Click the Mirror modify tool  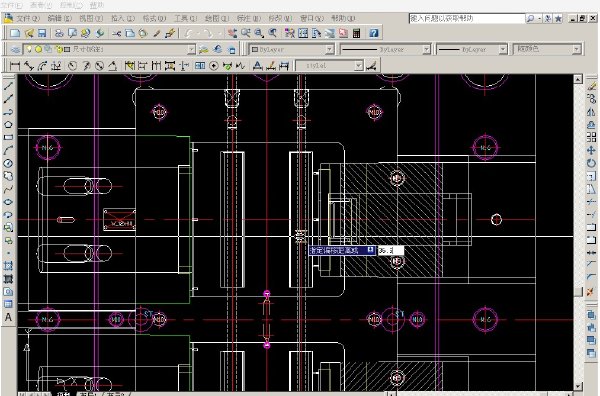(591, 112)
